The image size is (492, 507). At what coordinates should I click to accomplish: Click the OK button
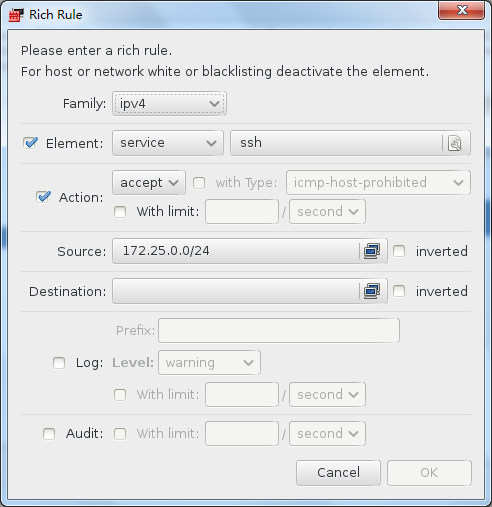pos(429,473)
